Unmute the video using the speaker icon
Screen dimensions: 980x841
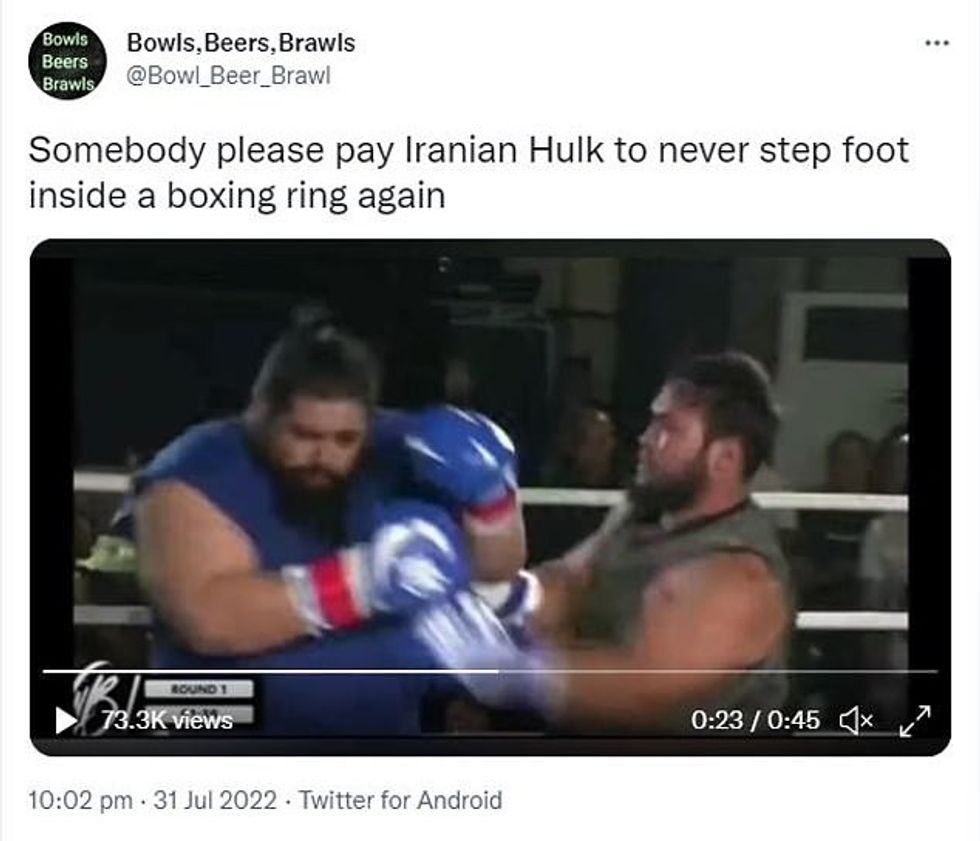coord(856,720)
